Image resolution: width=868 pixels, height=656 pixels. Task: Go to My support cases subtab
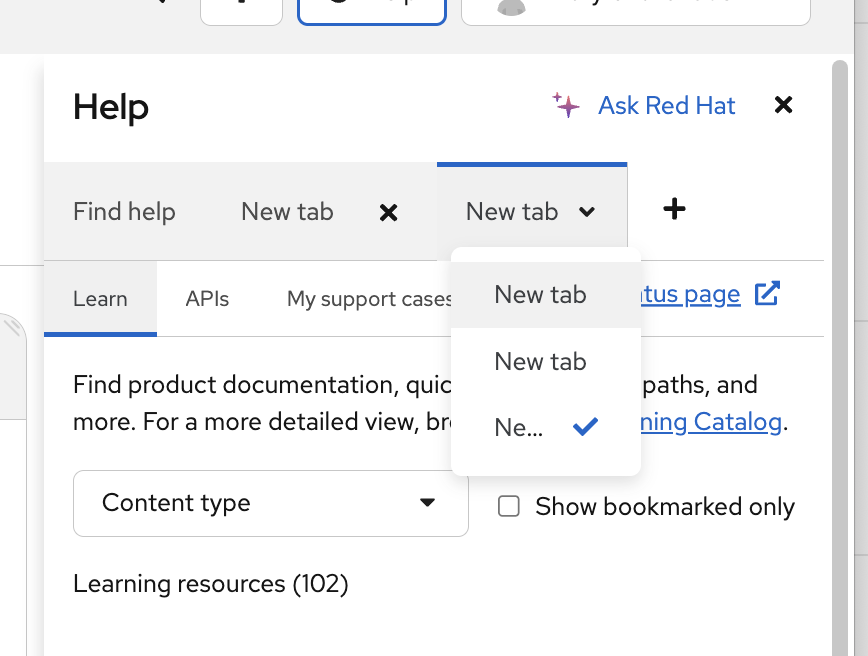(x=368, y=299)
